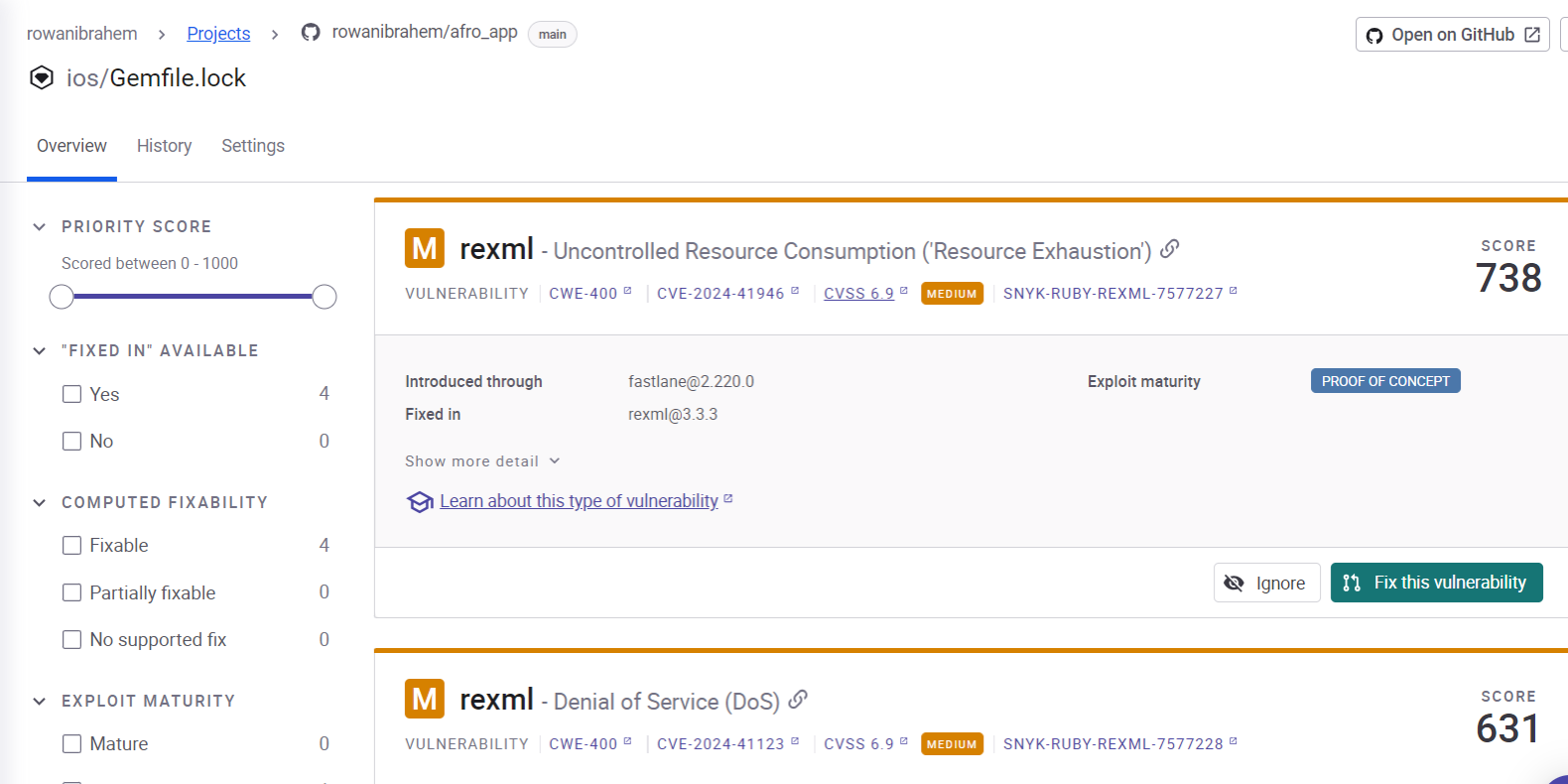
Task: Click the medium severity M badge for score 738 card
Action: click(x=425, y=248)
